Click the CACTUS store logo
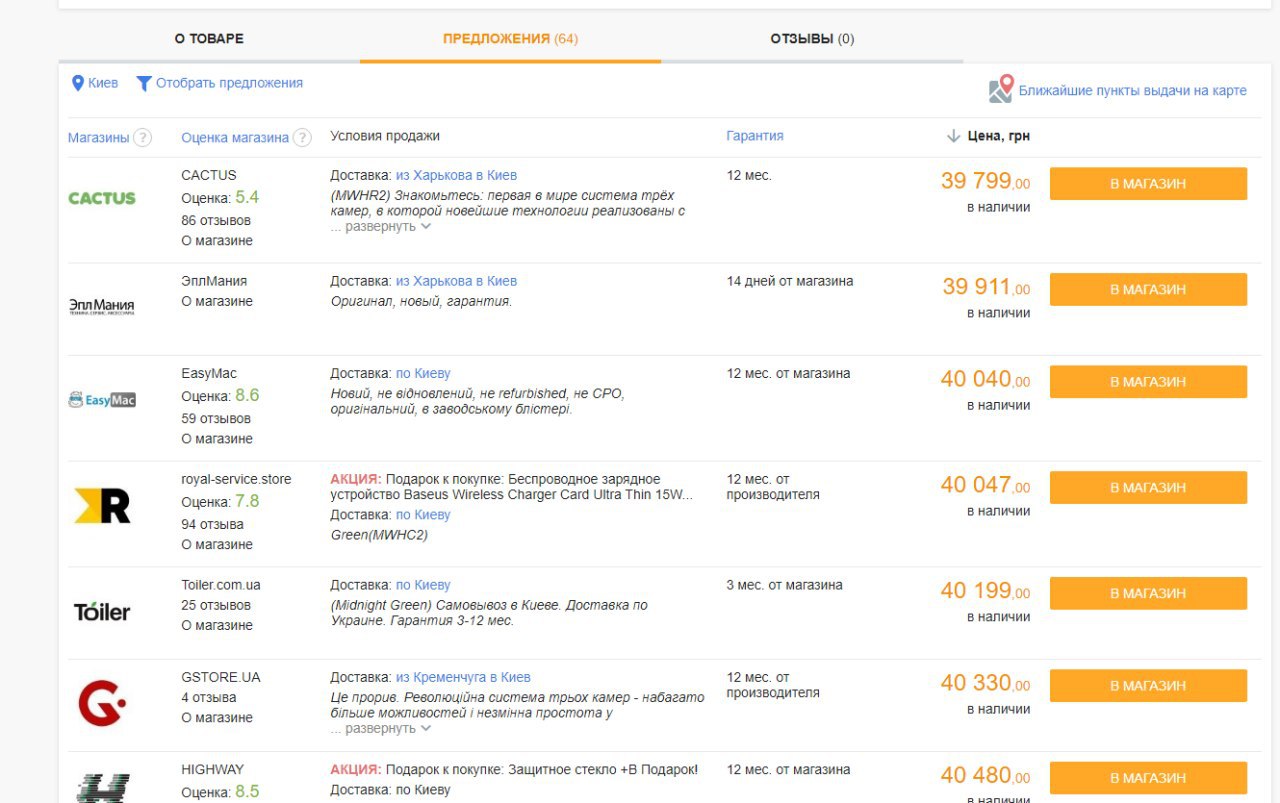 [102, 198]
